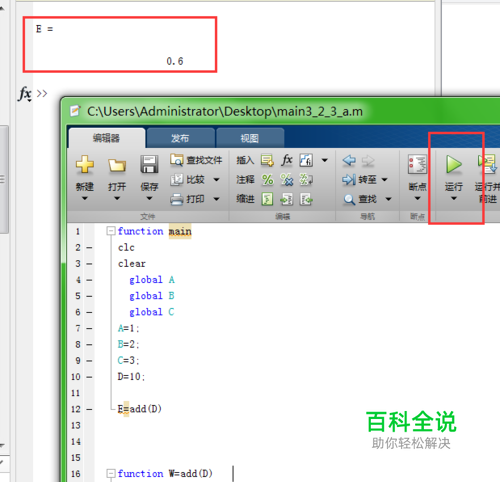Click the code text 'global C'

152,312
